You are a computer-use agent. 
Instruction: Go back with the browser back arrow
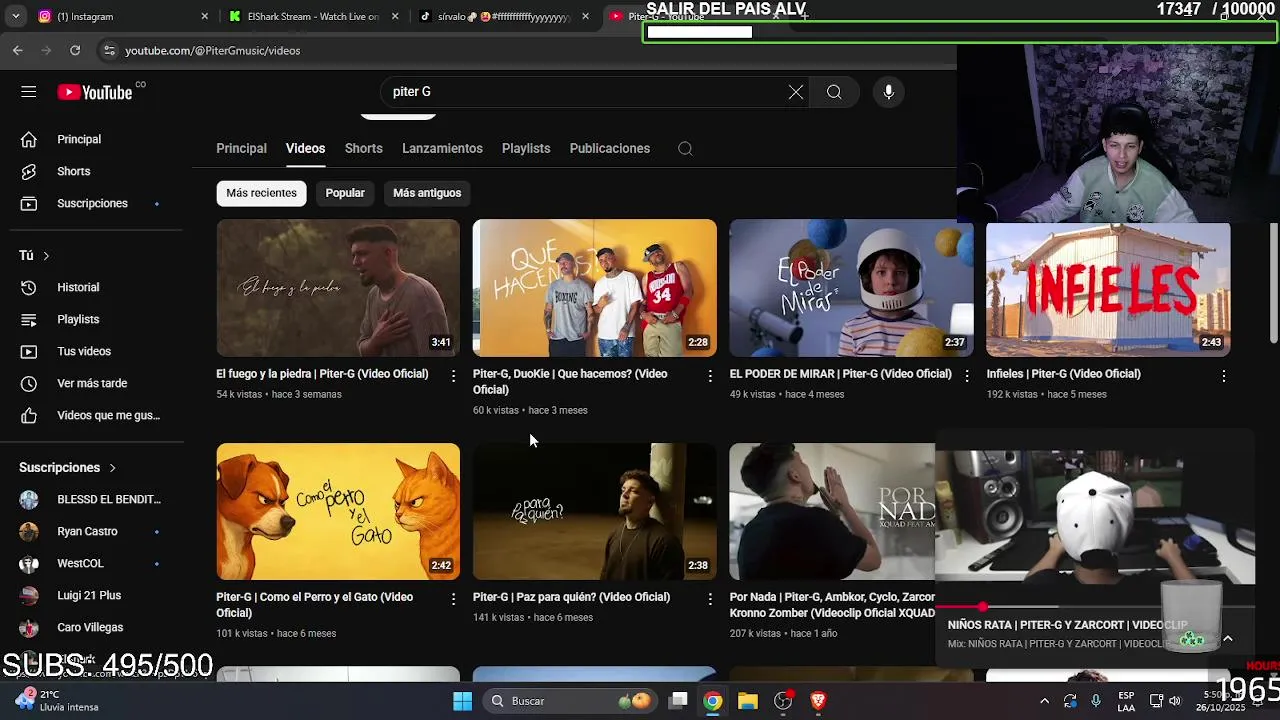[x=18, y=50]
